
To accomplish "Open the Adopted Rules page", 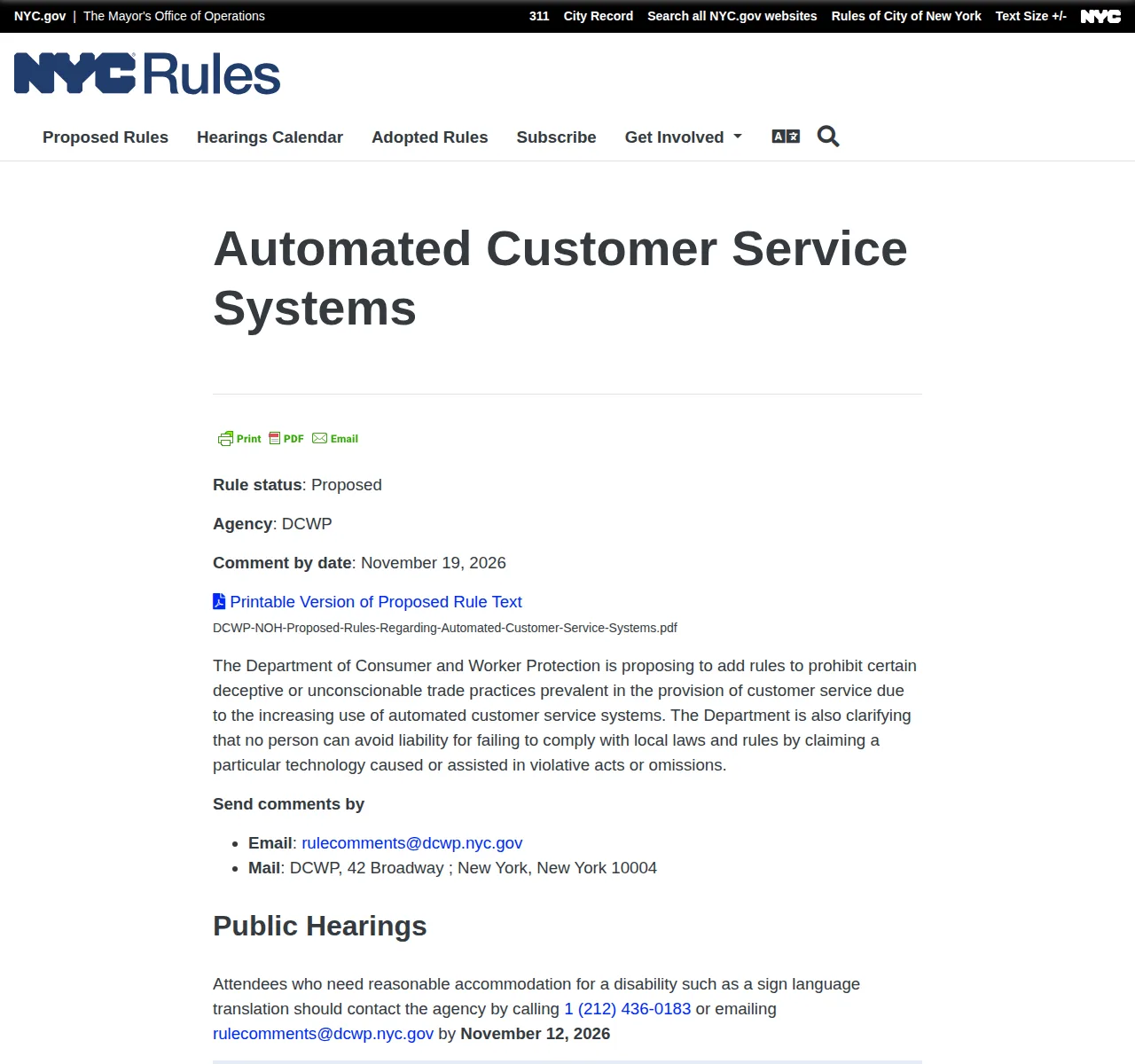I will pyautogui.click(x=430, y=137).
